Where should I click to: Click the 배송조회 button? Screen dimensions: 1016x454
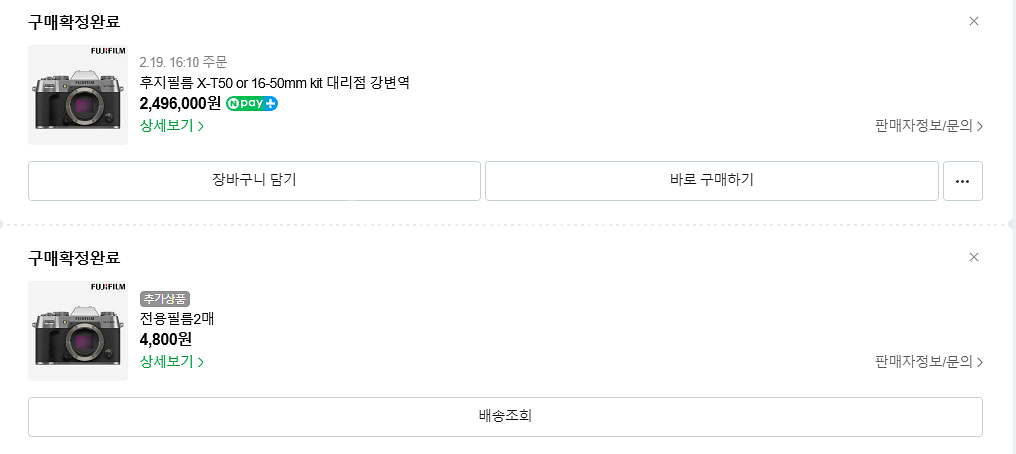click(505, 417)
